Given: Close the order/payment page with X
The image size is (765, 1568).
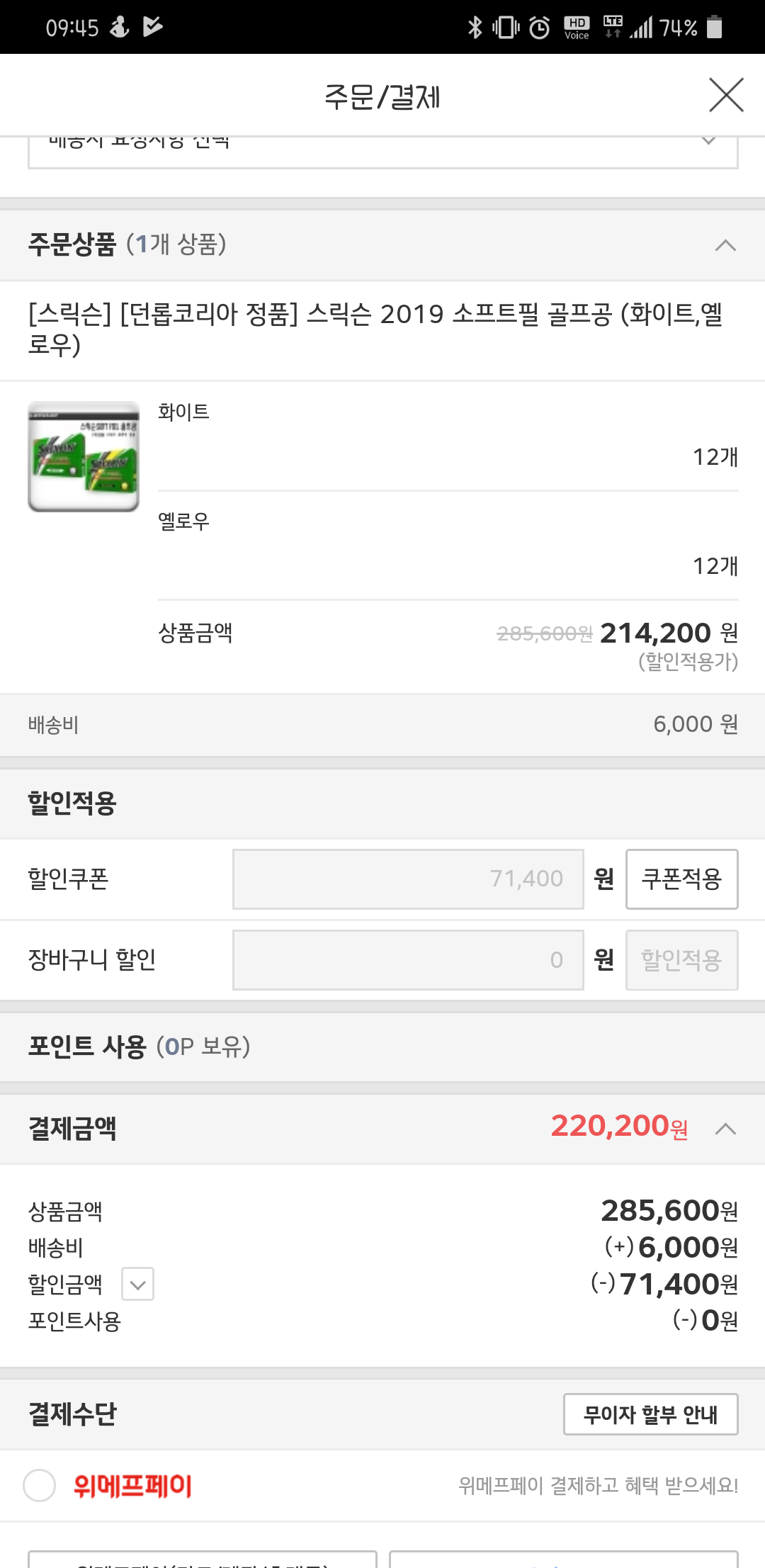Looking at the screenshot, I should tap(726, 96).
